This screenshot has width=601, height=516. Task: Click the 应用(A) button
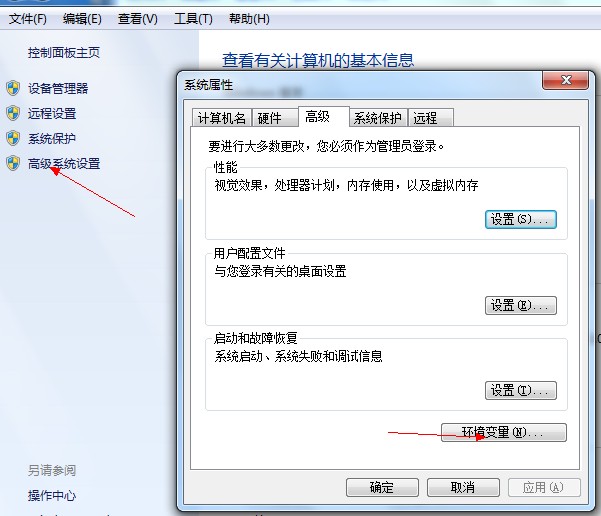(544, 487)
